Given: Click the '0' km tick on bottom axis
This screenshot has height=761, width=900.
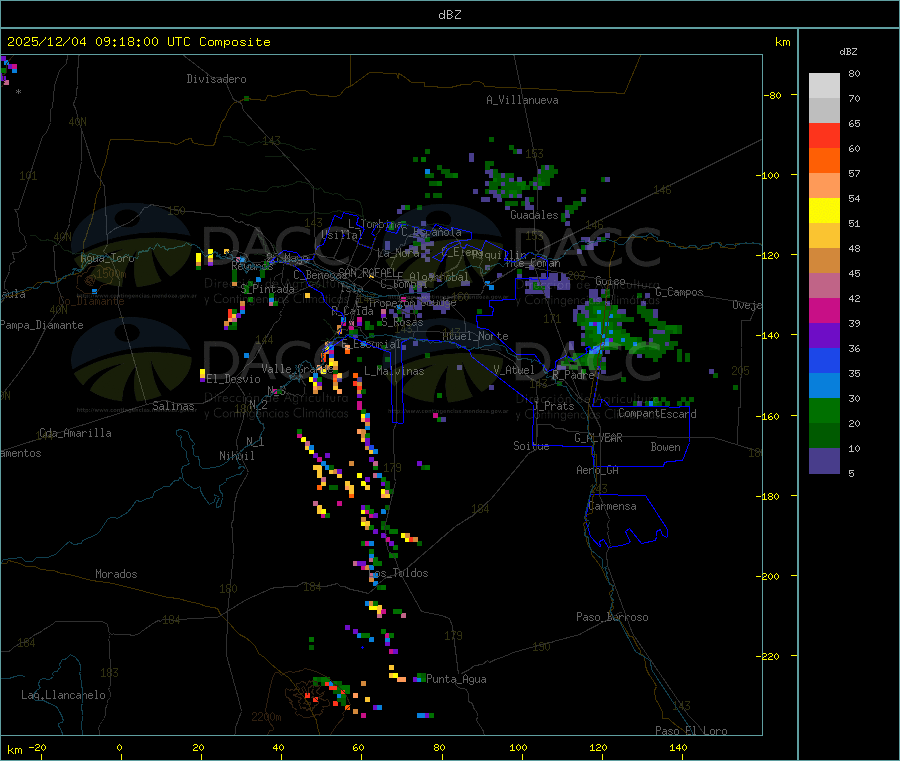Looking at the screenshot, I should (119, 747).
